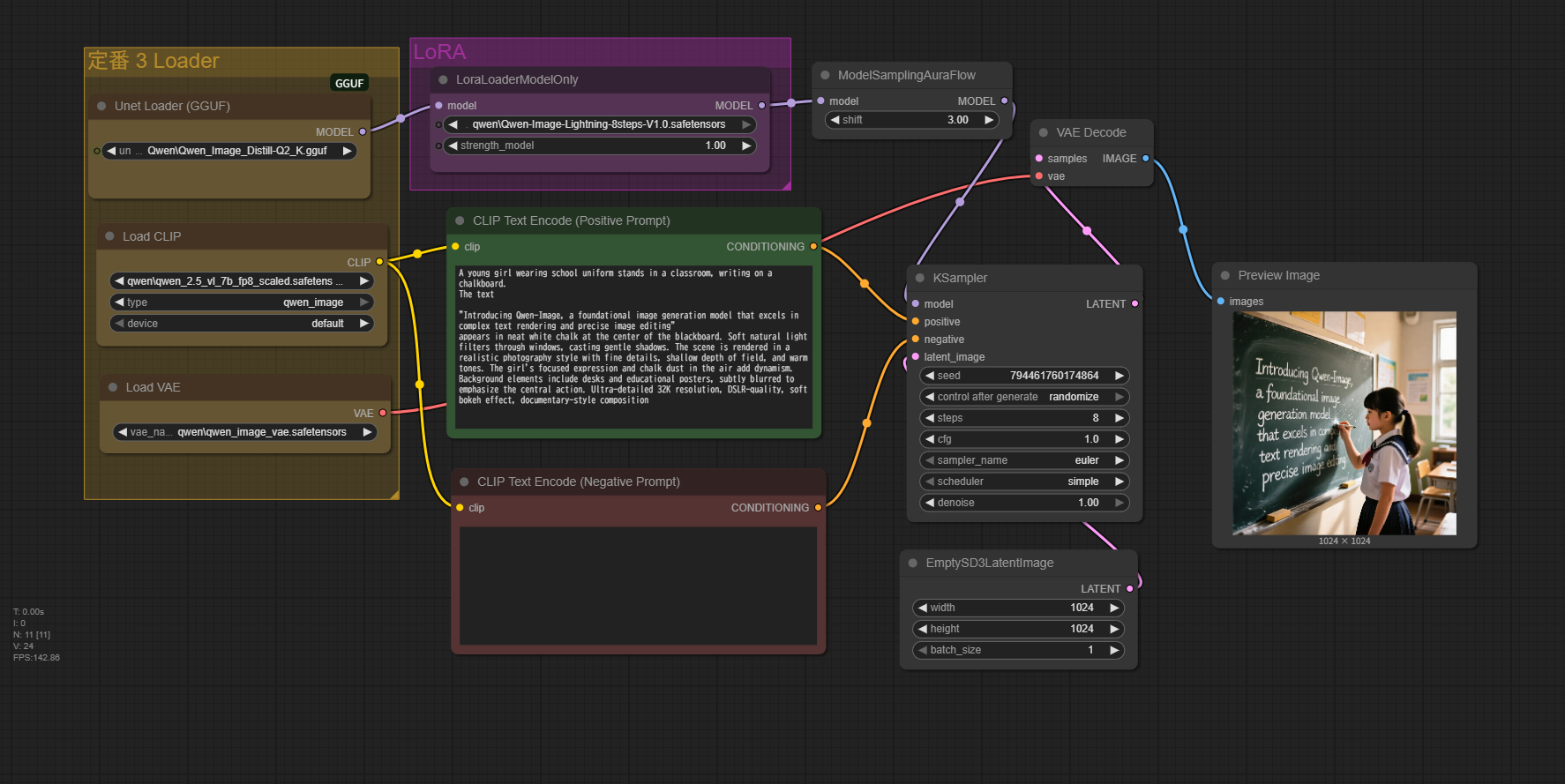The image size is (1565, 784).
Task: Click the GGUF badge on Unet Loader
Action: pos(349,83)
